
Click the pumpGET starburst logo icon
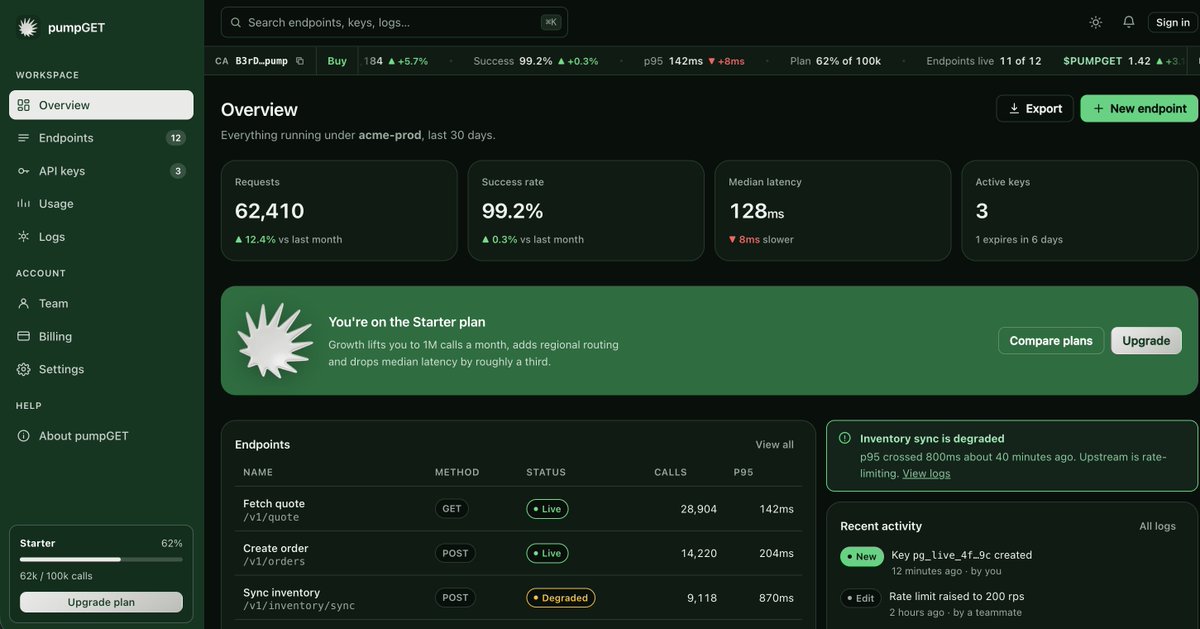[x=28, y=27]
